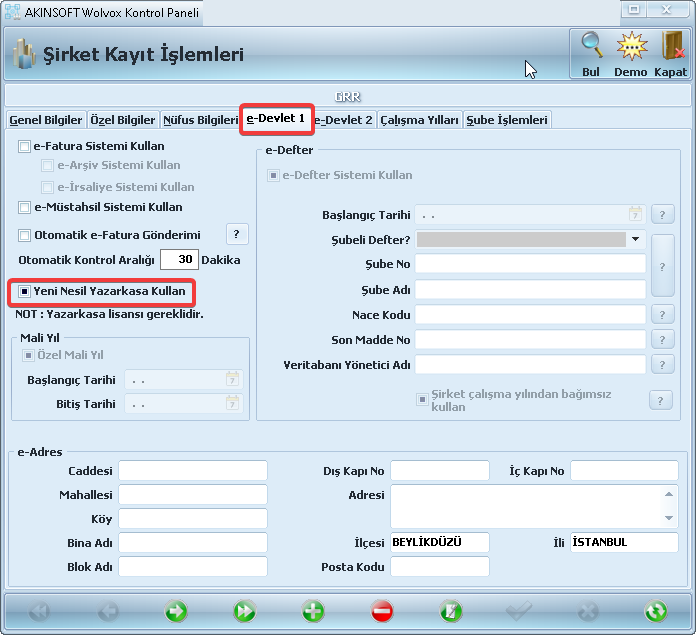Click the İç Kapı No field
Viewport: 696px width, 635px height.
(625, 470)
